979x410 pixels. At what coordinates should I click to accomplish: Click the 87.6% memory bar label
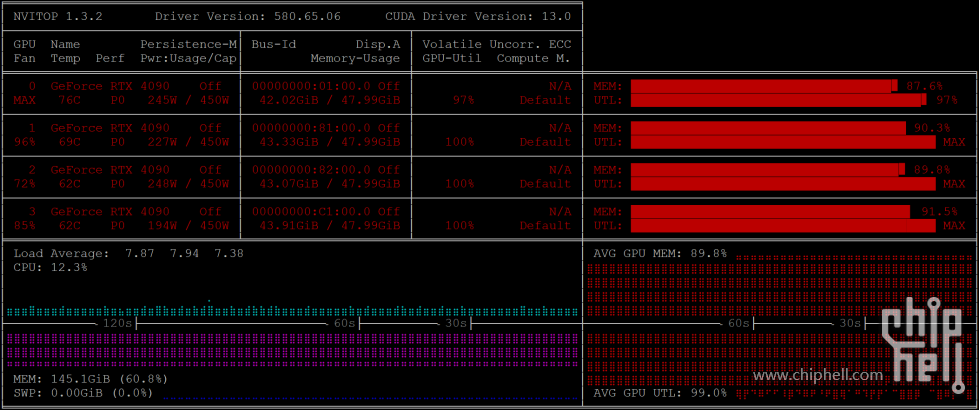[924, 86]
